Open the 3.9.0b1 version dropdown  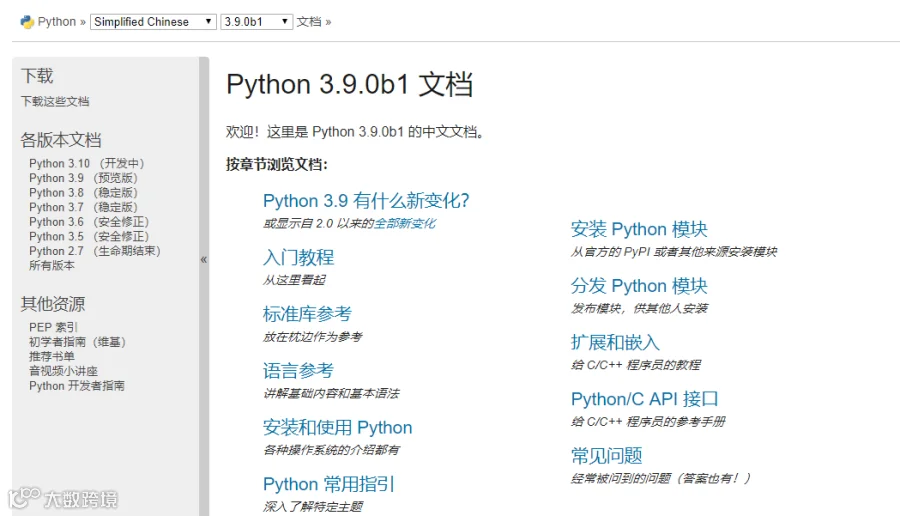pyautogui.click(x=257, y=22)
